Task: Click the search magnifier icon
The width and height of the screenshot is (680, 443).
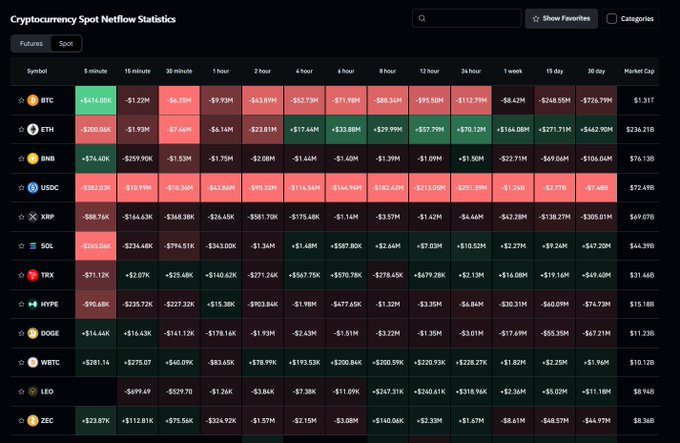Action: pos(422,18)
